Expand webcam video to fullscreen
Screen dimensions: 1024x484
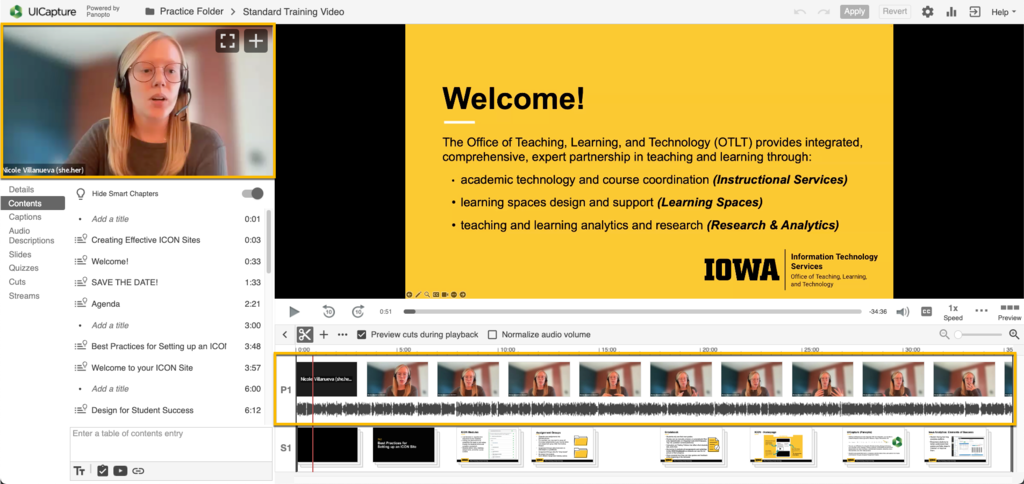(x=228, y=41)
